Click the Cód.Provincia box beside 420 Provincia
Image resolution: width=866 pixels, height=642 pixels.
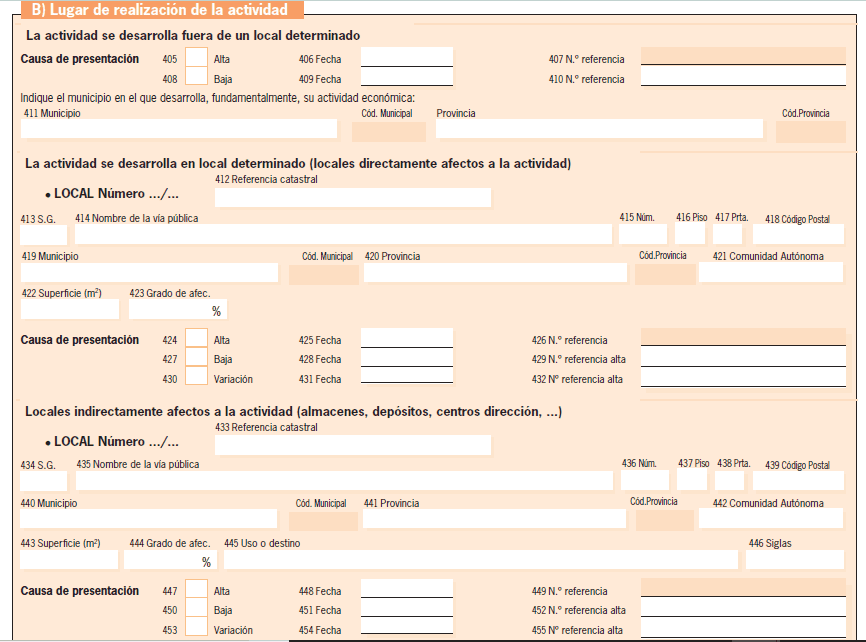[x=665, y=275]
